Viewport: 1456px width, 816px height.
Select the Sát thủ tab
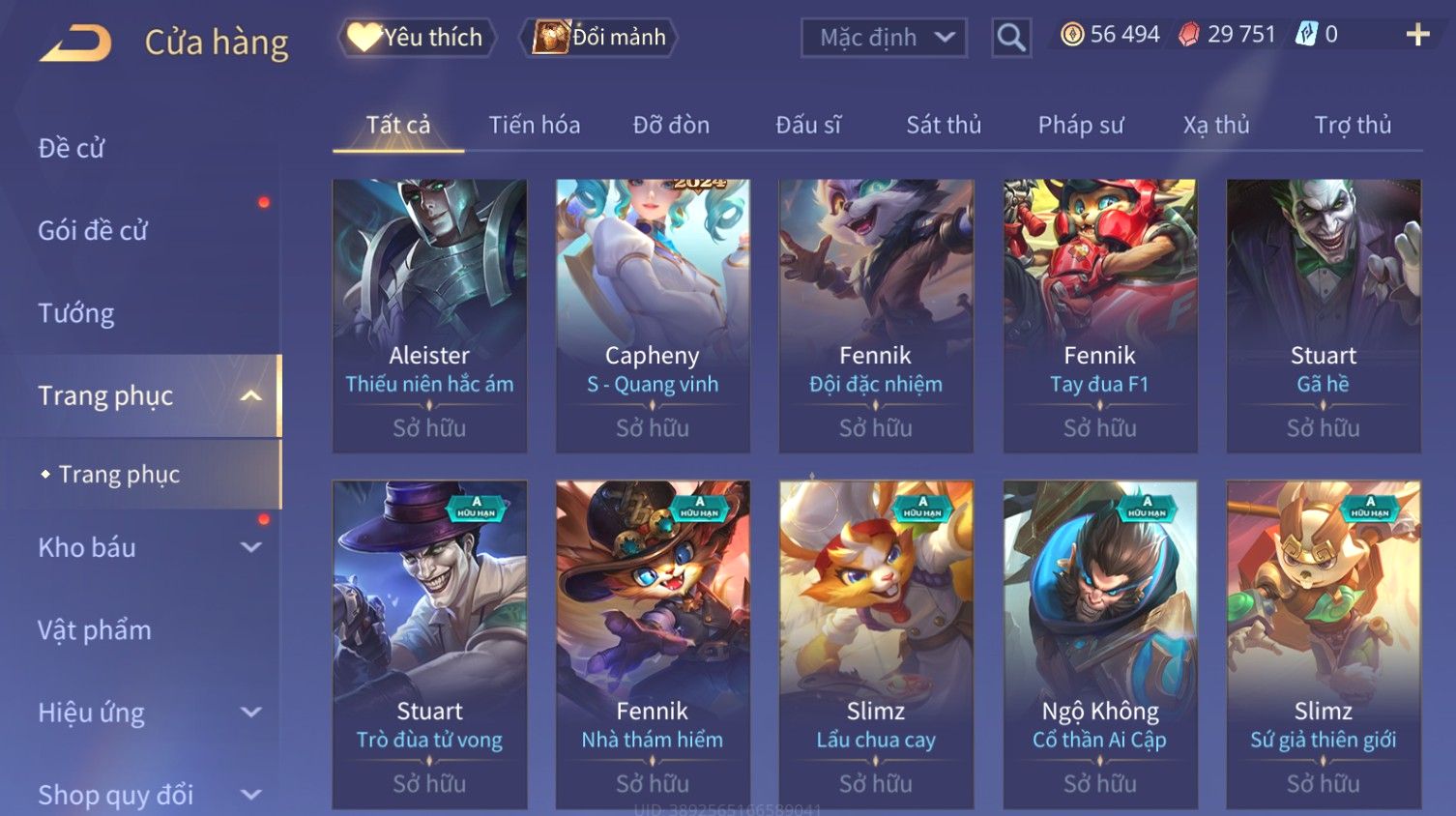click(x=944, y=125)
